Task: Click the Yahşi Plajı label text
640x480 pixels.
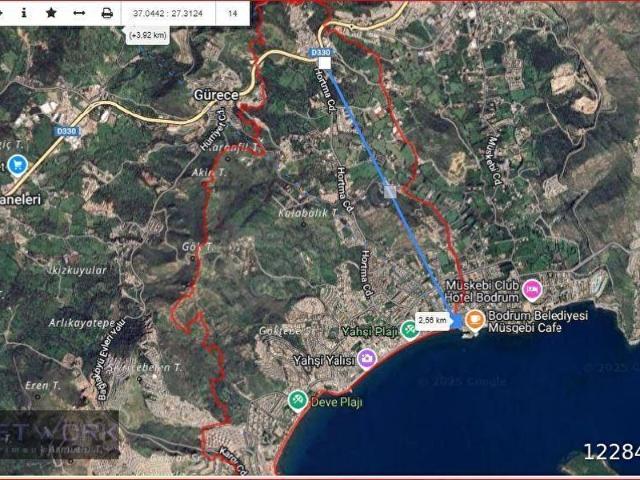Action: (x=369, y=331)
